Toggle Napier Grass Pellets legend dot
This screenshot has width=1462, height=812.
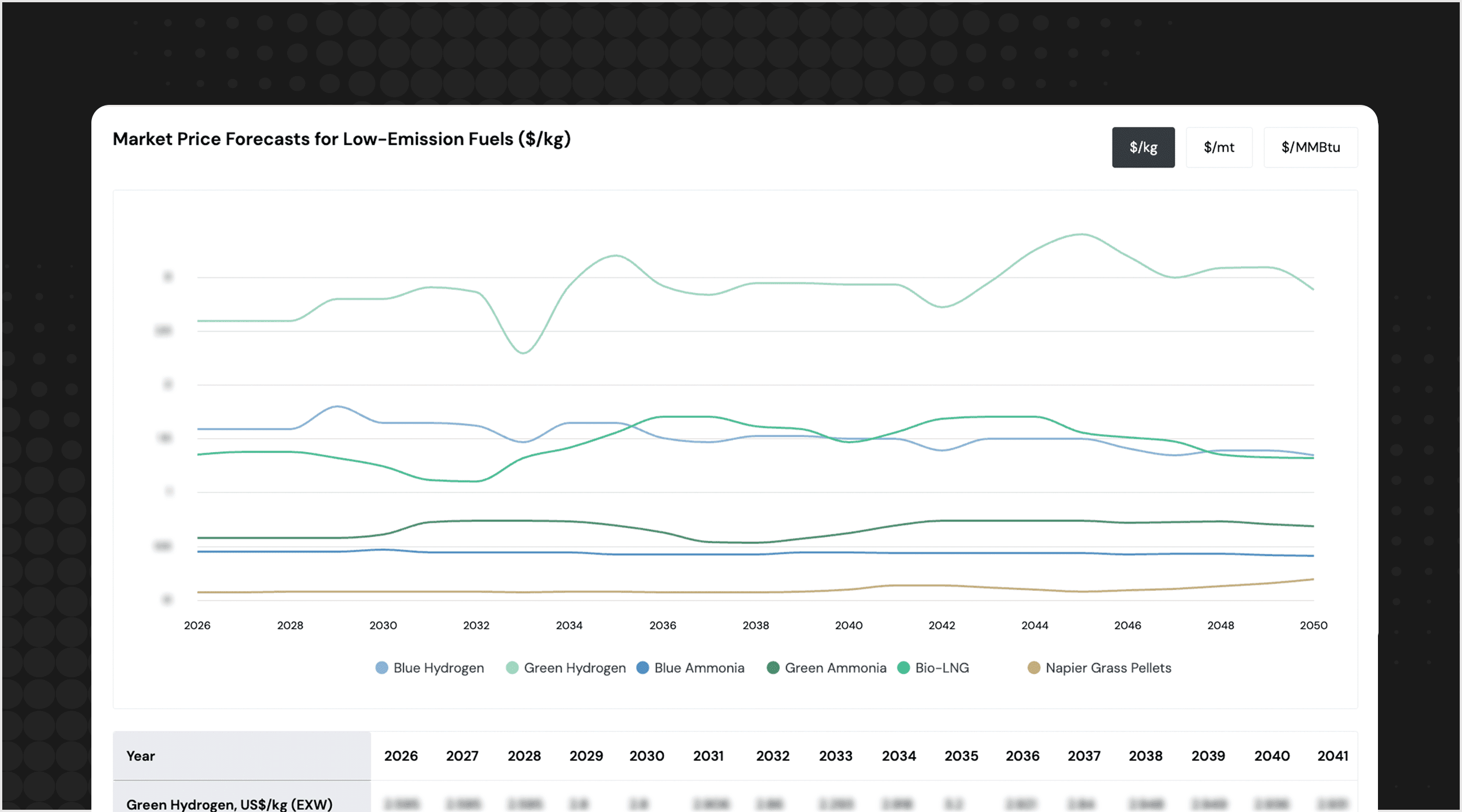tap(1033, 668)
